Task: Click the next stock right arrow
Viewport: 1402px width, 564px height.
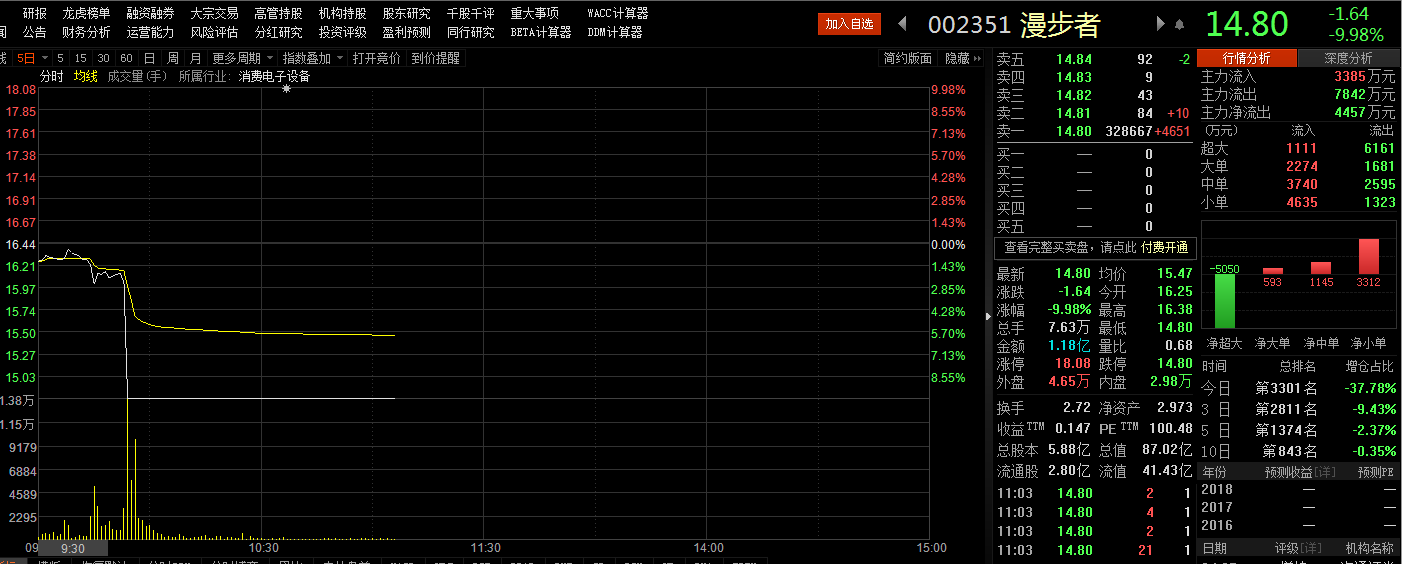Action: point(1160,24)
